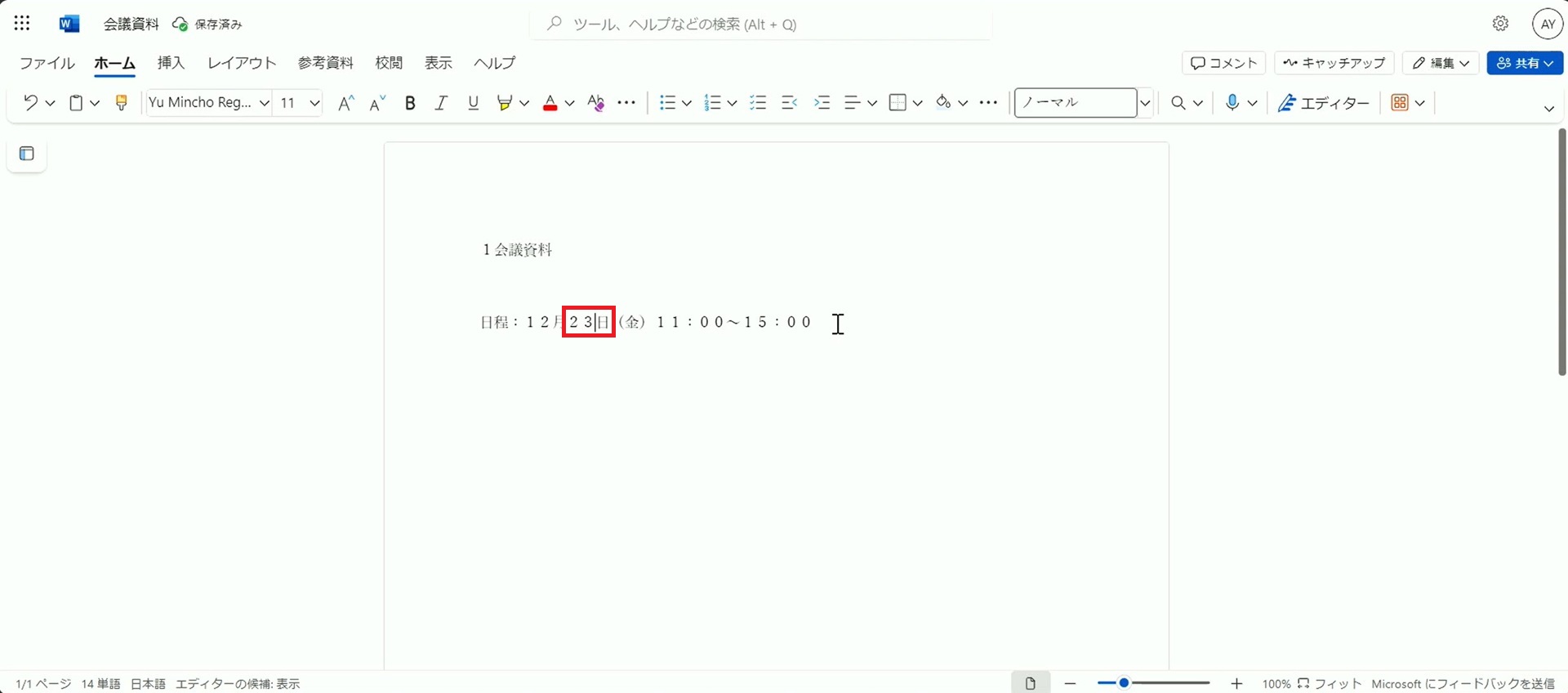
Task: Toggle underline formatting
Action: coord(473,102)
